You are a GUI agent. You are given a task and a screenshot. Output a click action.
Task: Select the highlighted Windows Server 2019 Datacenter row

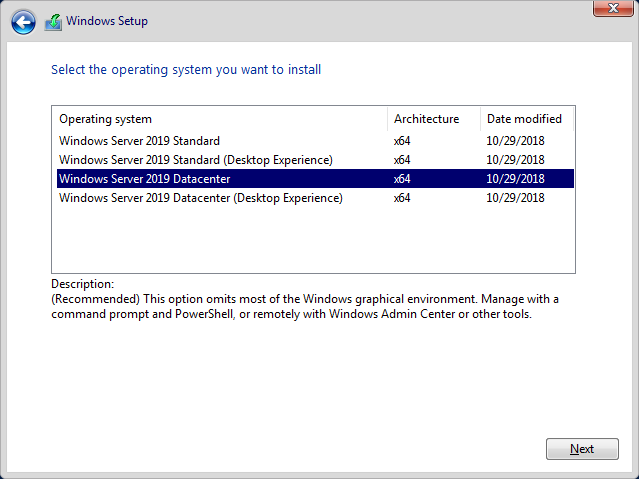point(147,179)
